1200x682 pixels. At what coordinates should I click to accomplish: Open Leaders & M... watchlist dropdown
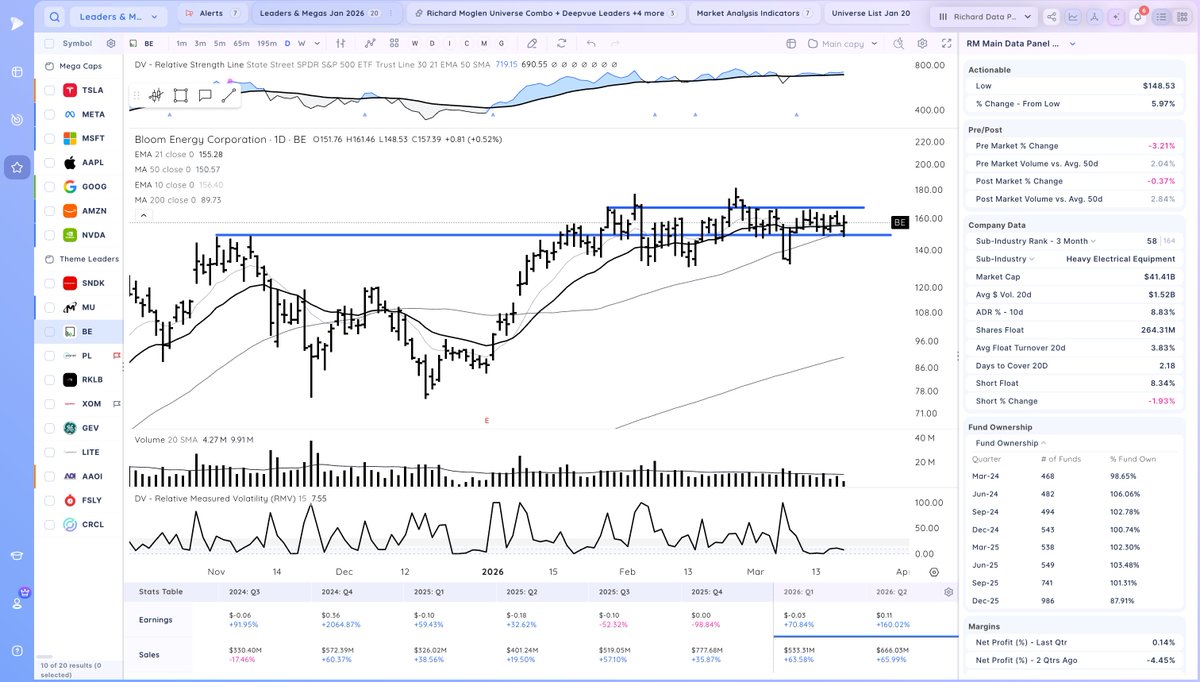pyautogui.click(x=120, y=16)
